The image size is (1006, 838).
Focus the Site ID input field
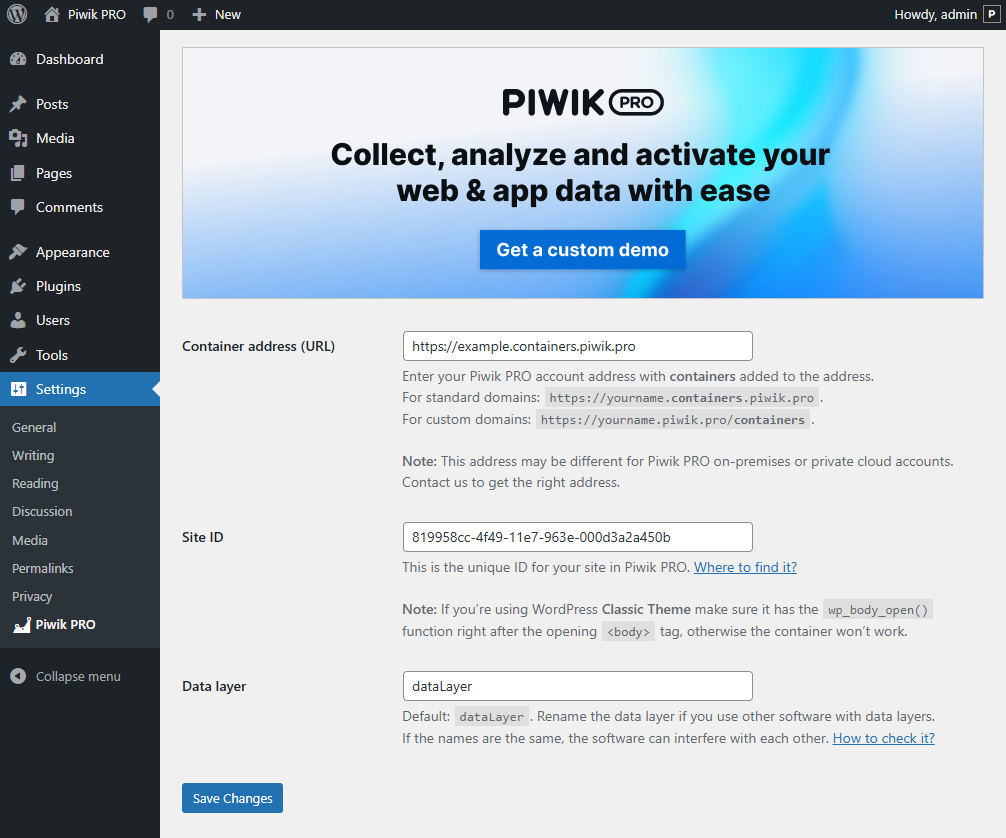[577, 537]
